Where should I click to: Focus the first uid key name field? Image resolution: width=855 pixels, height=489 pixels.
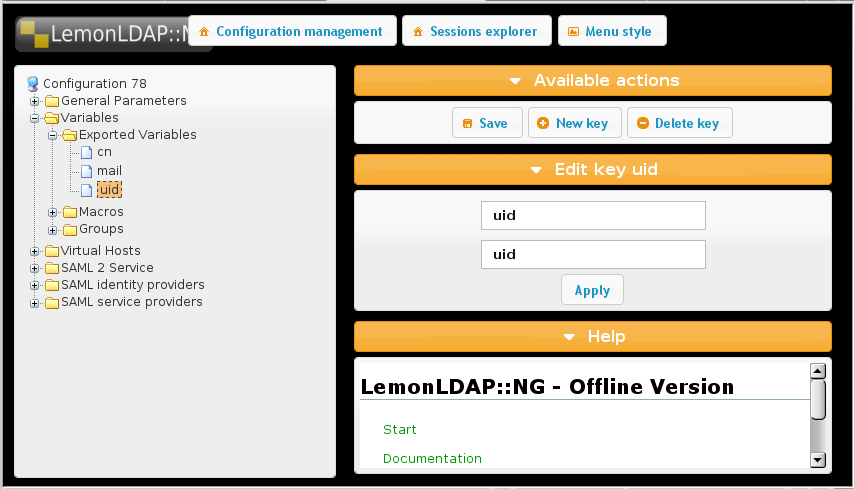(x=593, y=216)
